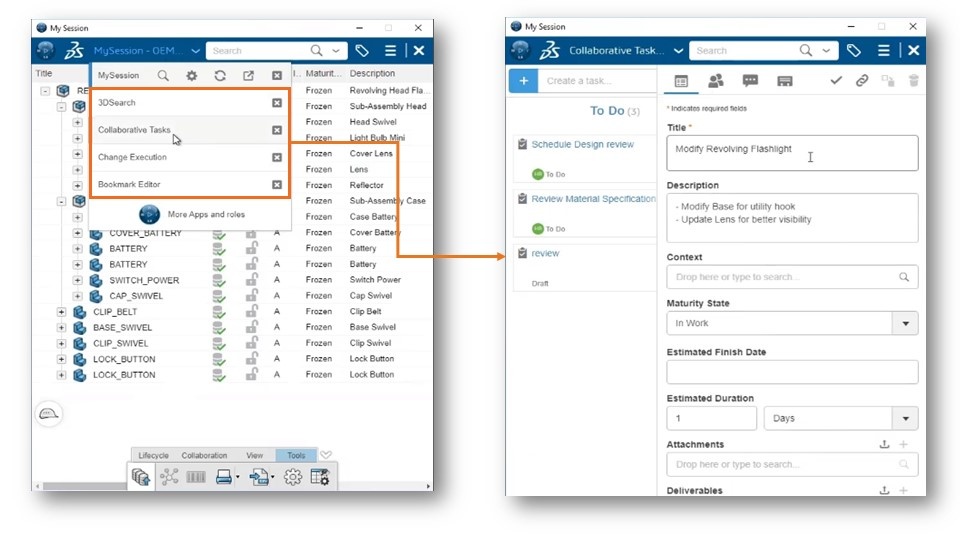960x540 pixels.
Task: Open the hamburger menu in Collaborative Task header
Action: click(x=883, y=50)
